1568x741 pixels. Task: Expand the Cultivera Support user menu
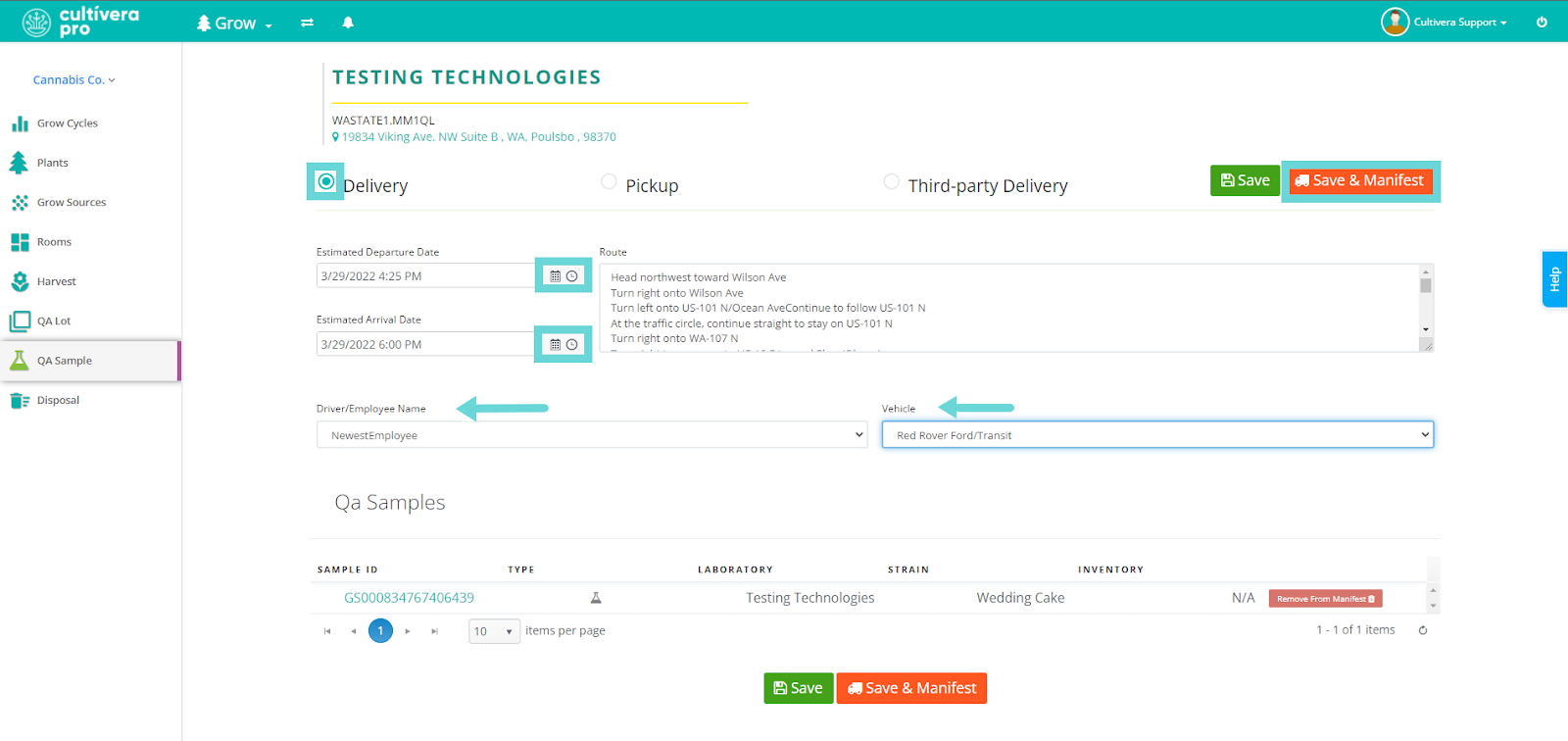(x=1460, y=22)
